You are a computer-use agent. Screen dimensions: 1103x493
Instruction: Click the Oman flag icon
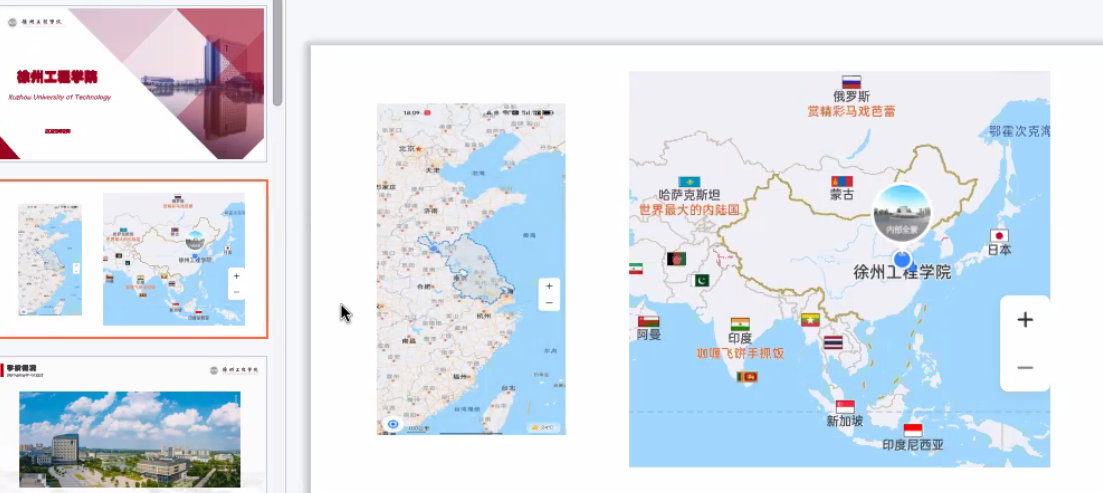[x=649, y=319]
